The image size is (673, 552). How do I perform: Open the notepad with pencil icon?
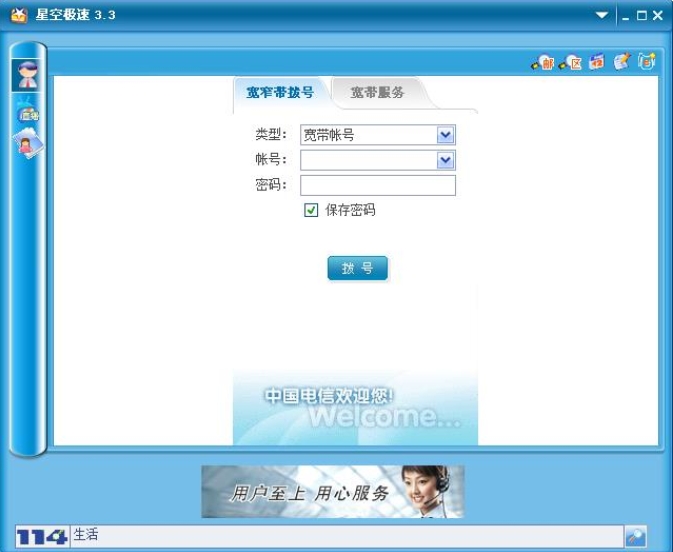621,61
